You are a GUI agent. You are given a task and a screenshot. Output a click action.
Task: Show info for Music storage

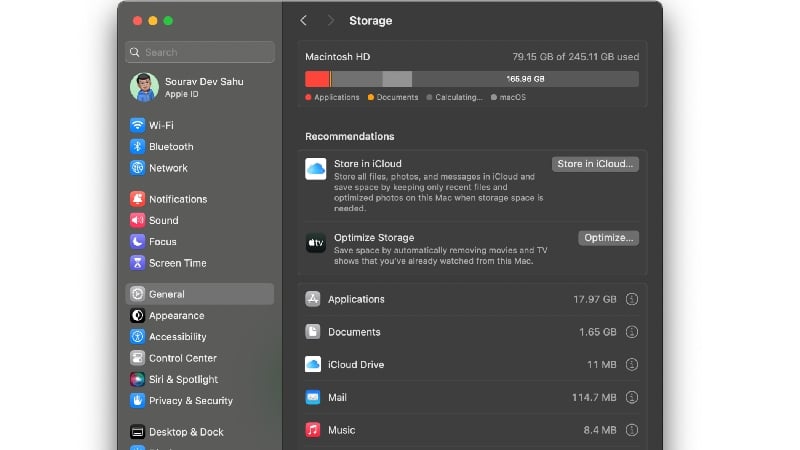point(632,430)
